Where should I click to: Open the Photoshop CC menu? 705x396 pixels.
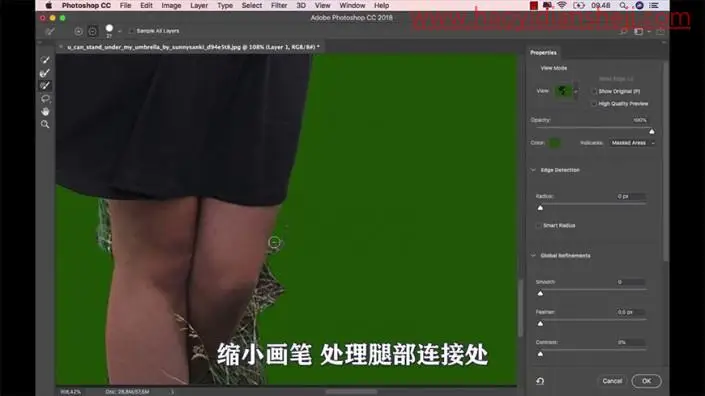pos(86,5)
